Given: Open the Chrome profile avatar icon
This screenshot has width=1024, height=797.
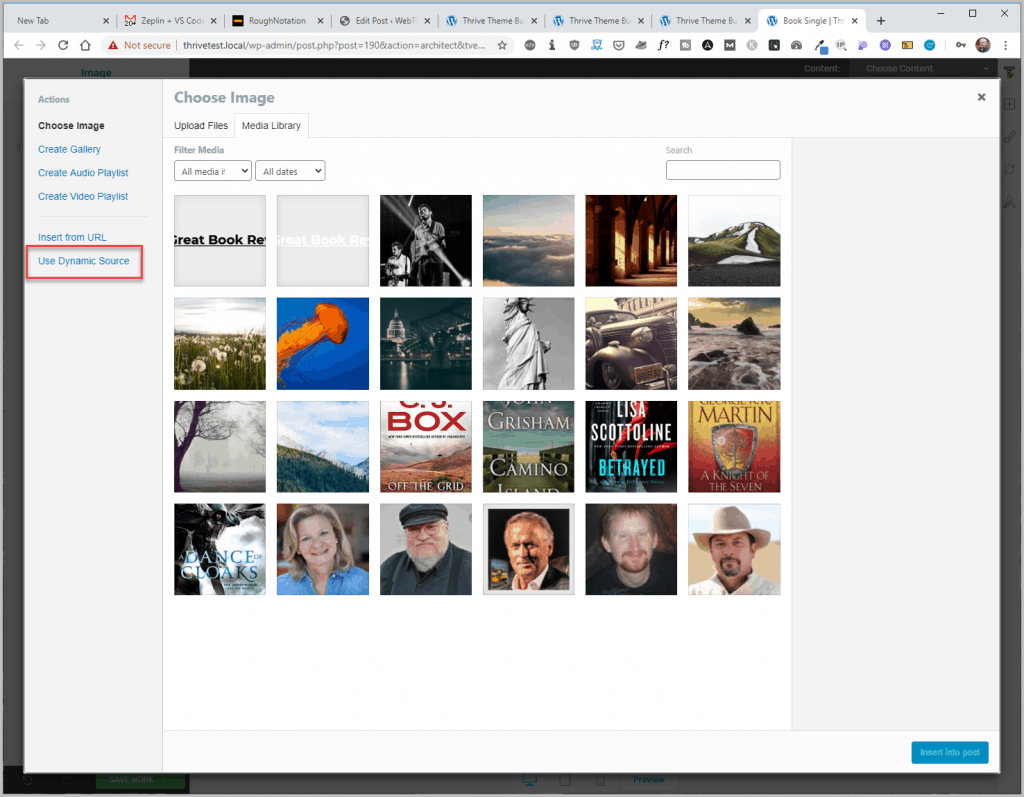Looking at the screenshot, I should click(x=984, y=45).
